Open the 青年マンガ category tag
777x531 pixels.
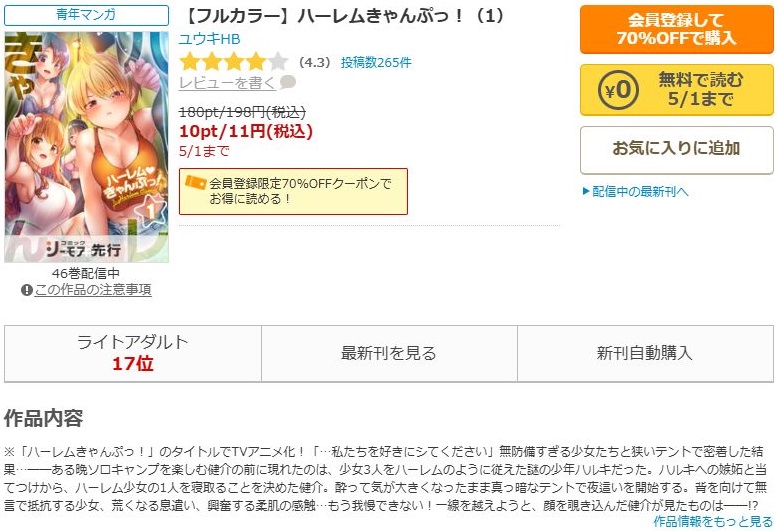[x=86, y=15]
